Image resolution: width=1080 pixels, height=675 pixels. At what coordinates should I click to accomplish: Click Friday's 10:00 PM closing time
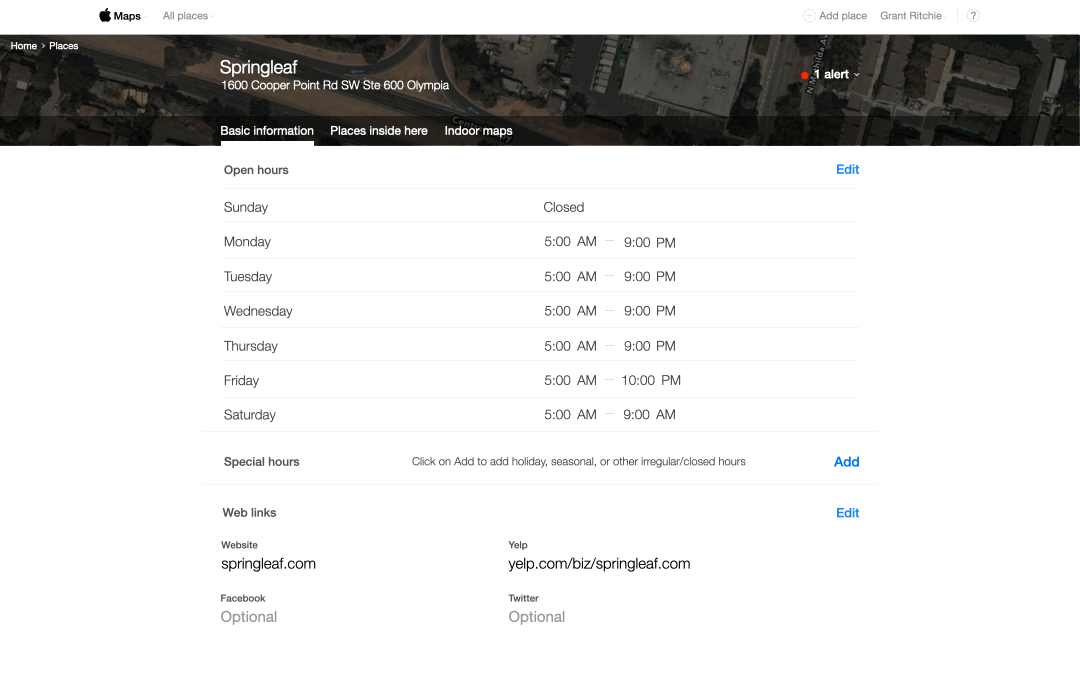point(651,381)
